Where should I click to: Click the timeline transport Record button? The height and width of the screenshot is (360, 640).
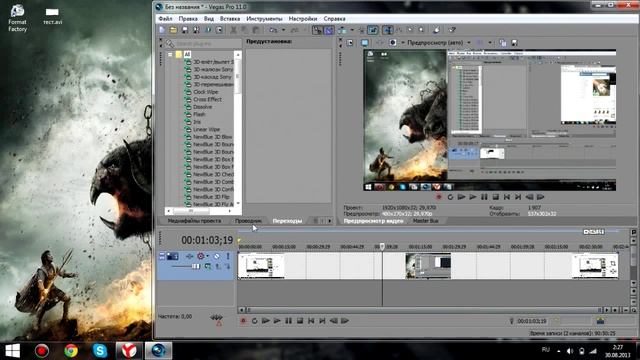(243, 321)
